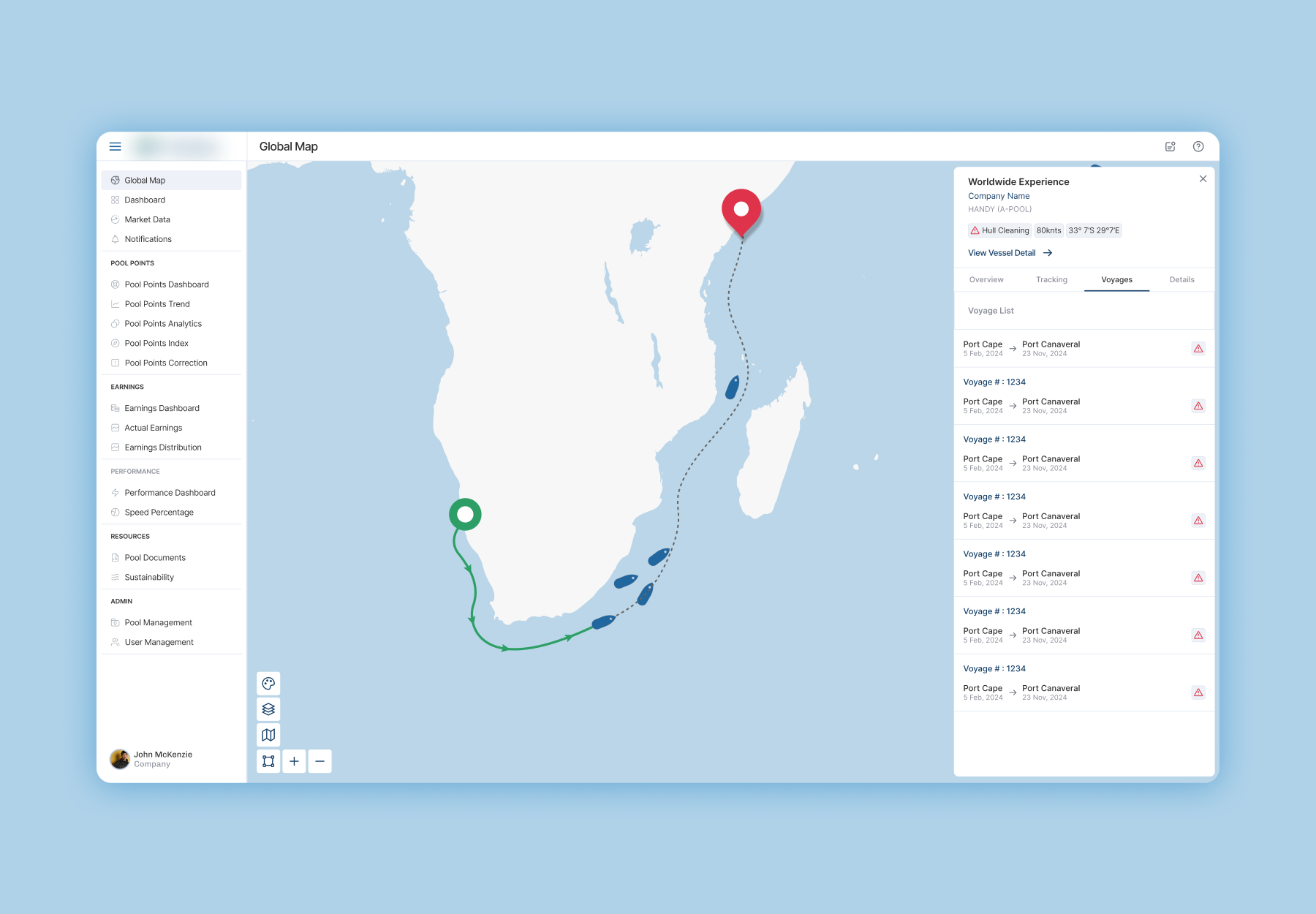This screenshot has width=1316, height=914.
Task: Open the Details tab
Action: 1181,280
